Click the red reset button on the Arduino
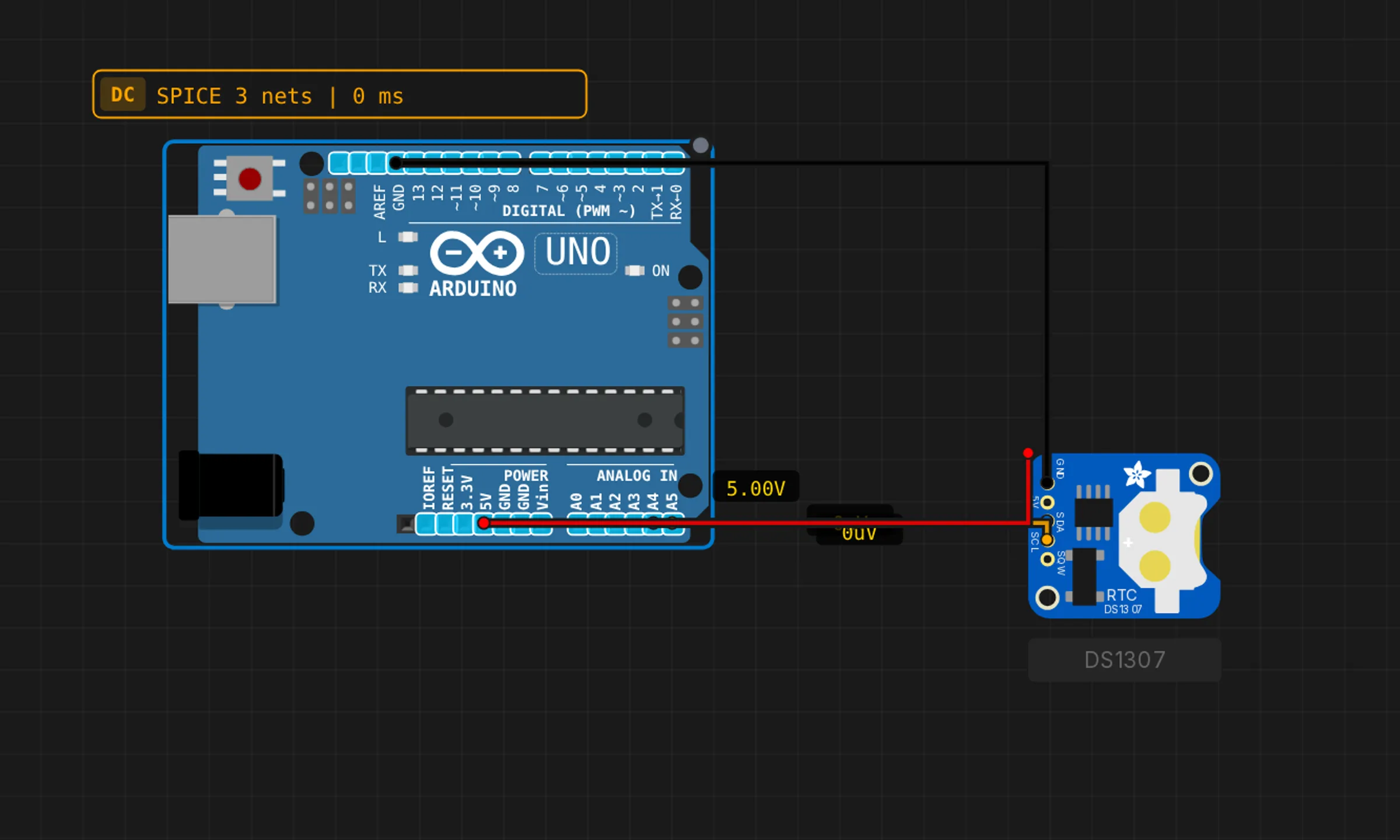The width and height of the screenshot is (1400, 840). pos(250,178)
